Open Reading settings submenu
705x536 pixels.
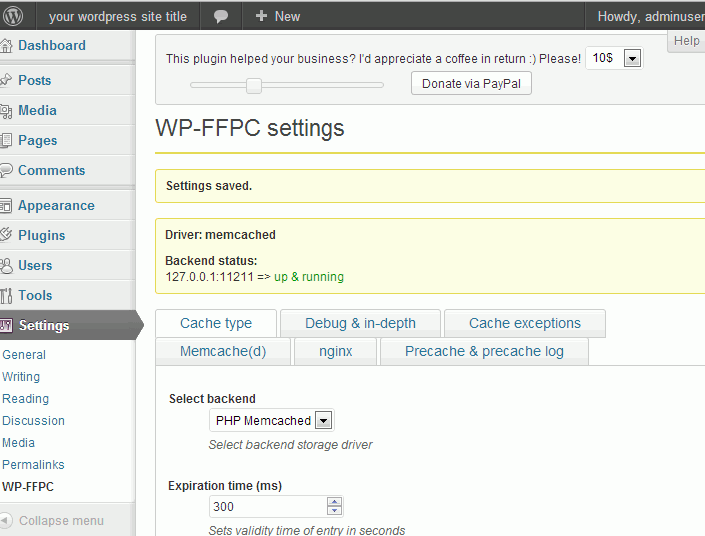(x=25, y=399)
